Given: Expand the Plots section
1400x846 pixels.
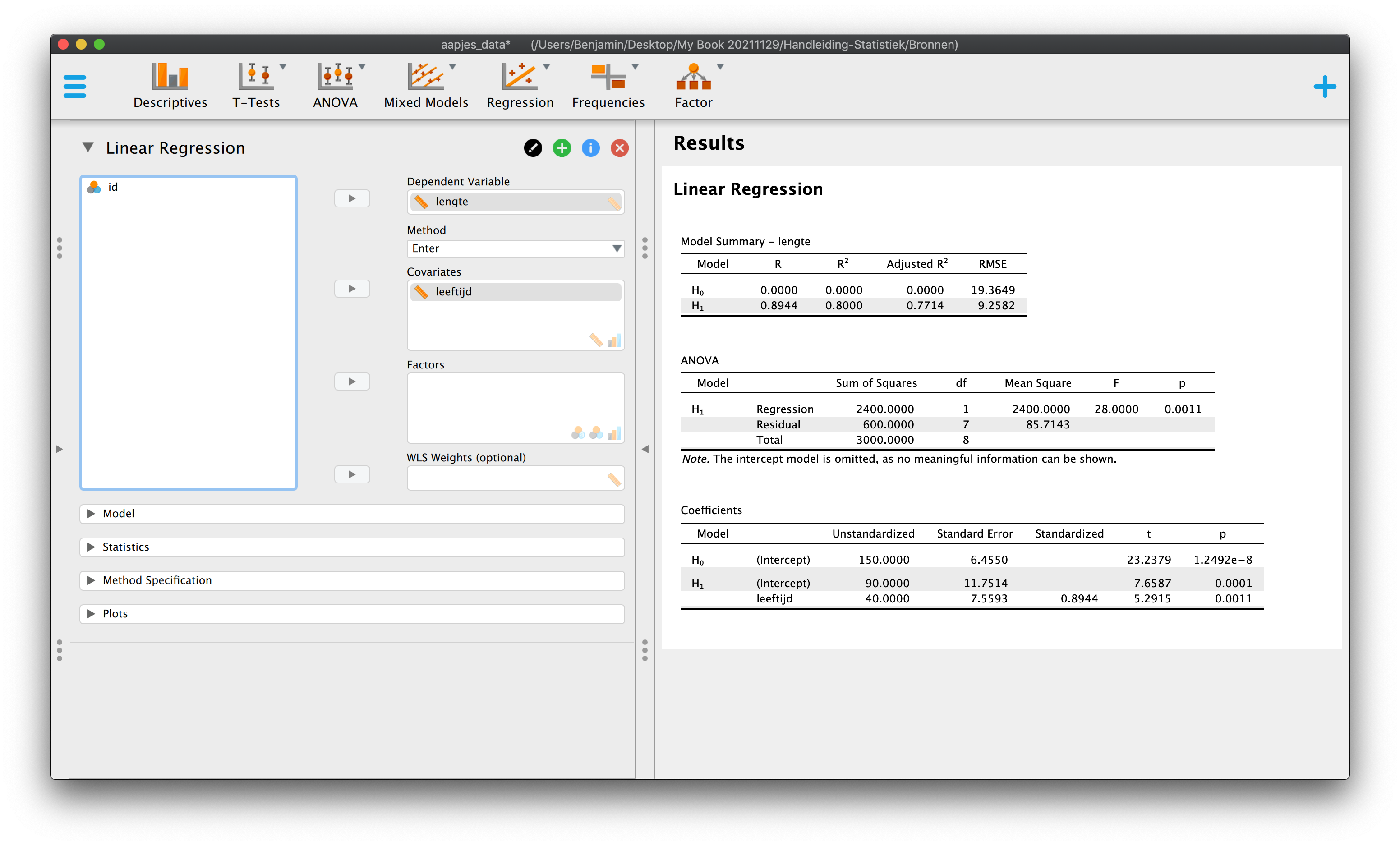Looking at the screenshot, I should (x=352, y=614).
